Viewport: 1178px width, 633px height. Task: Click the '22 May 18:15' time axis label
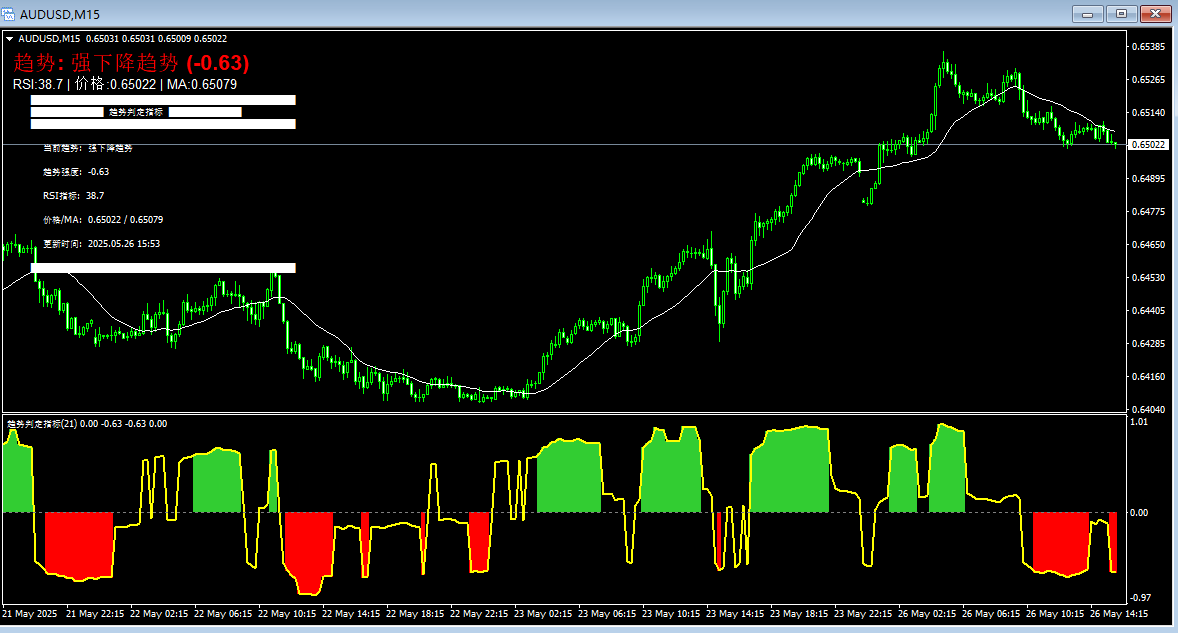(415, 613)
